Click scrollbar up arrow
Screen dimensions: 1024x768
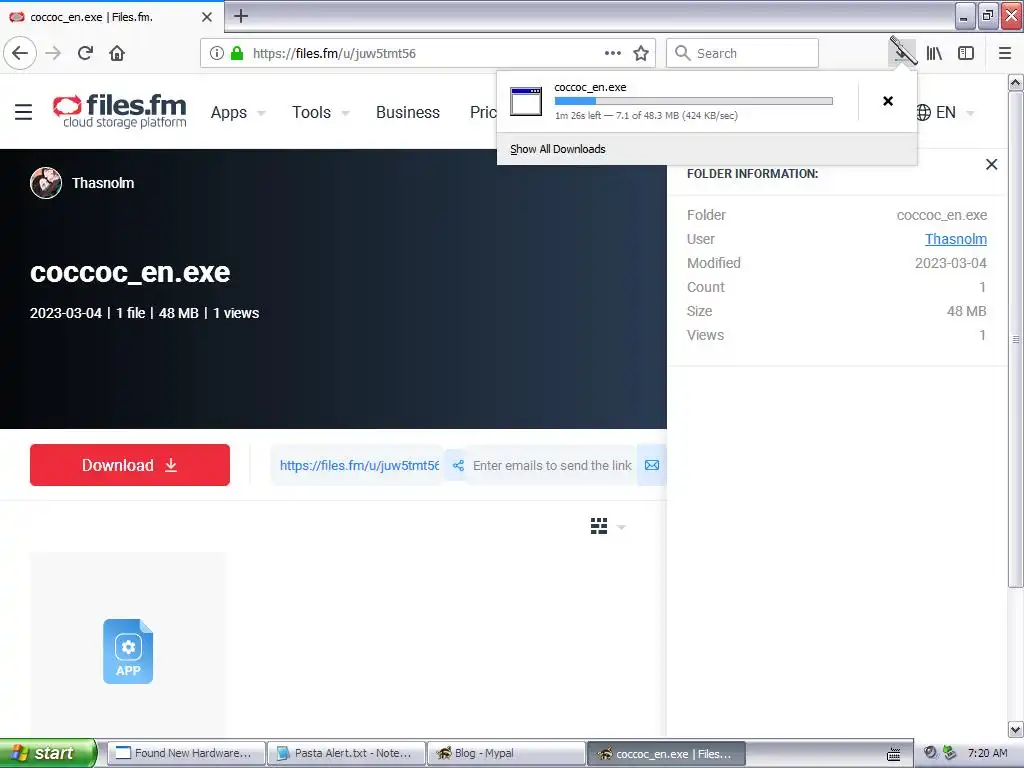click(1015, 82)
